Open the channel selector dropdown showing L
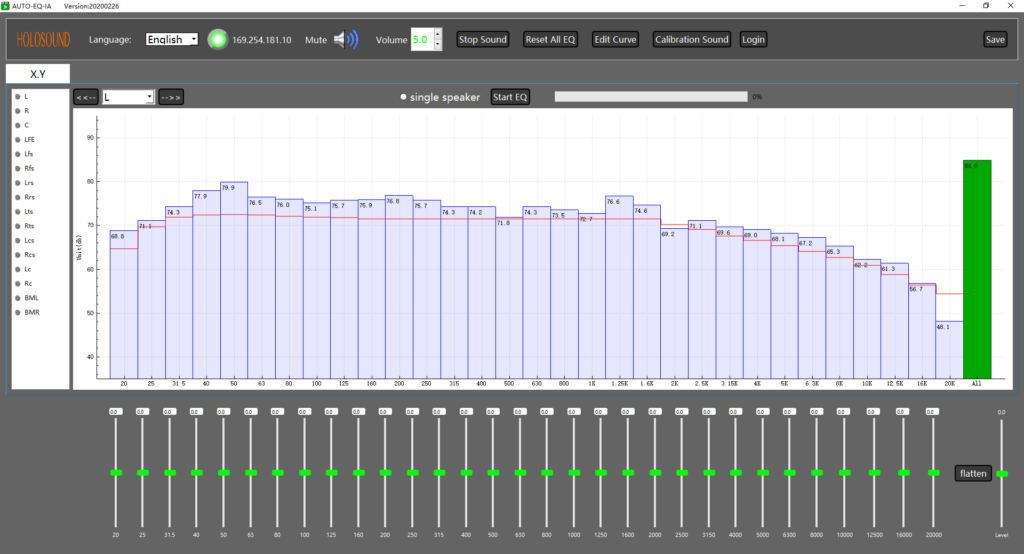 (128, 97)
